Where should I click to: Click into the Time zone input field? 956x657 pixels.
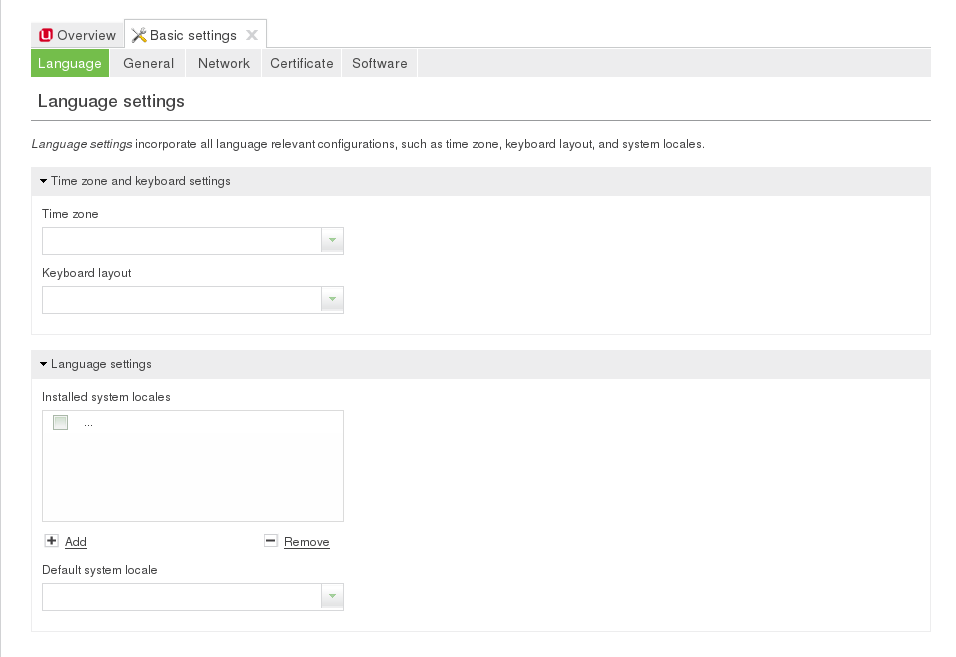(x=181, y=241)
